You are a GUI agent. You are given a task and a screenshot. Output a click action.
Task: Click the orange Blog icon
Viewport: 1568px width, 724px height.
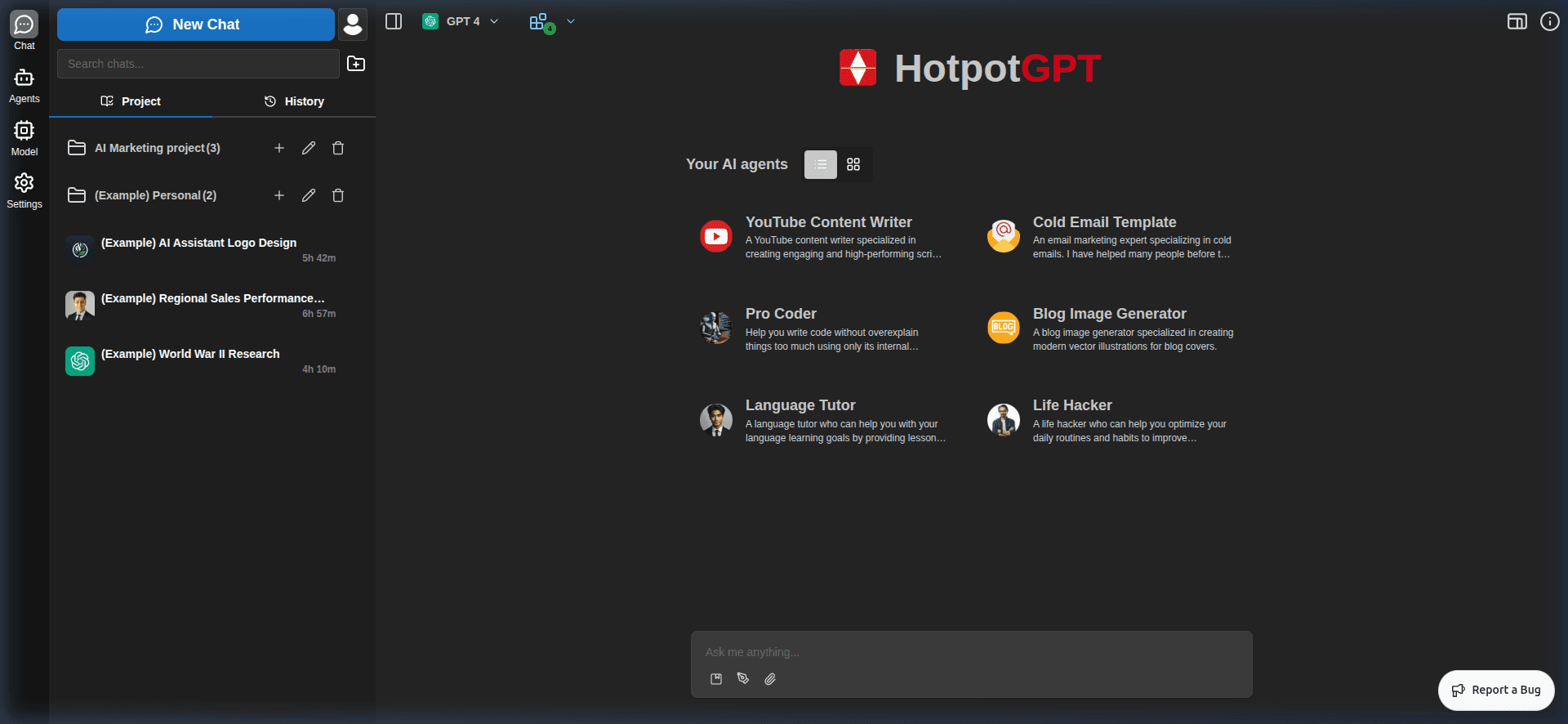point(1004,328)
